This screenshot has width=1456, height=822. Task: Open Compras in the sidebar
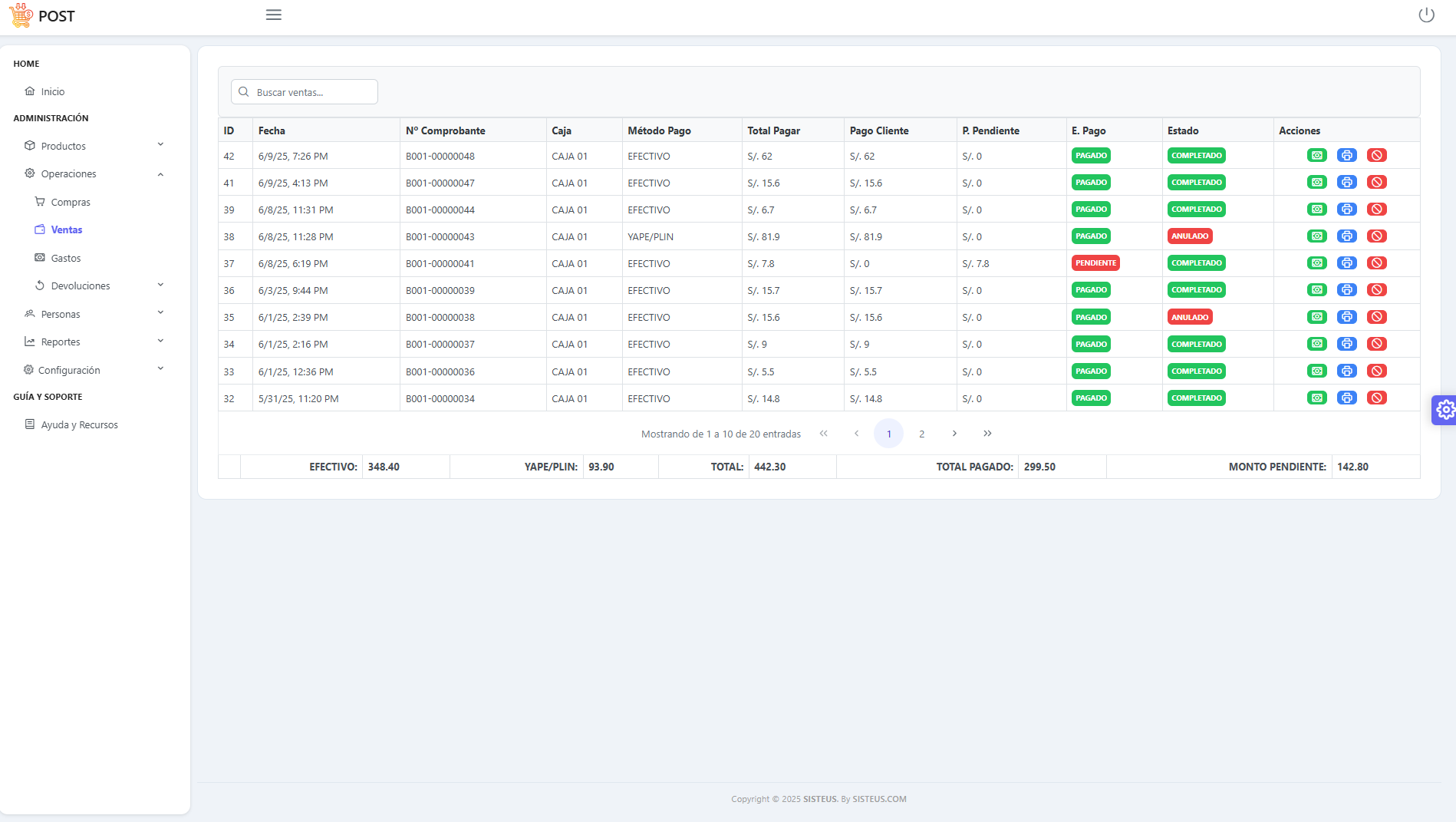[x=71, y=203]
